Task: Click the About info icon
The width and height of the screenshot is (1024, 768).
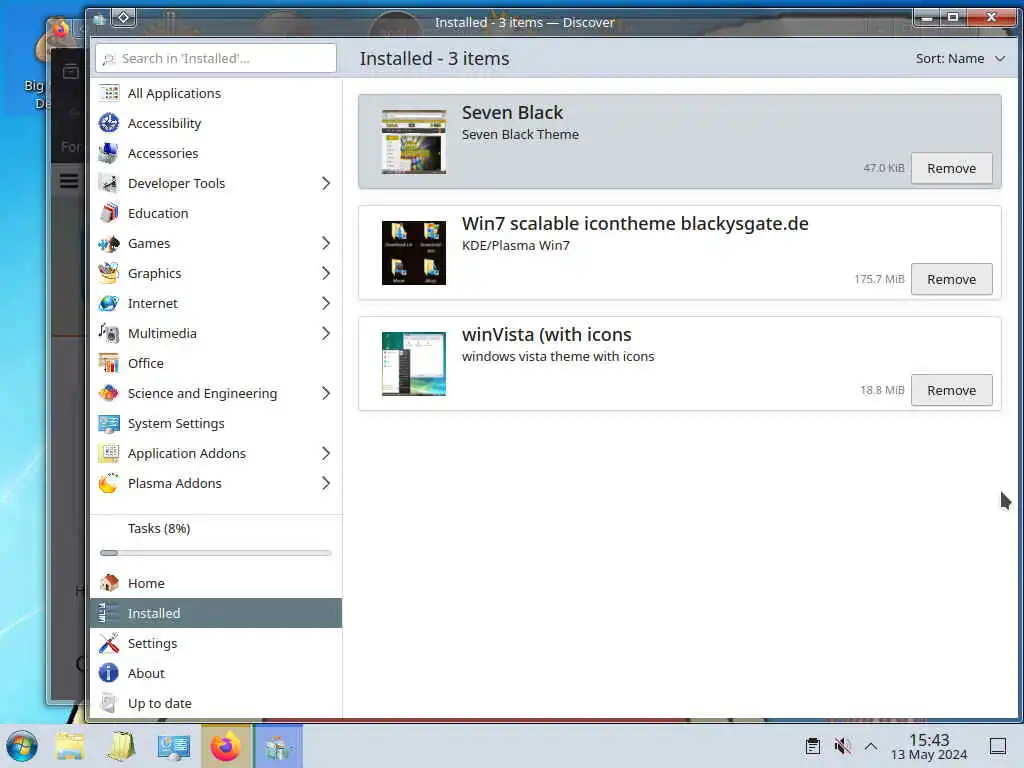Action: click(109, 673)
